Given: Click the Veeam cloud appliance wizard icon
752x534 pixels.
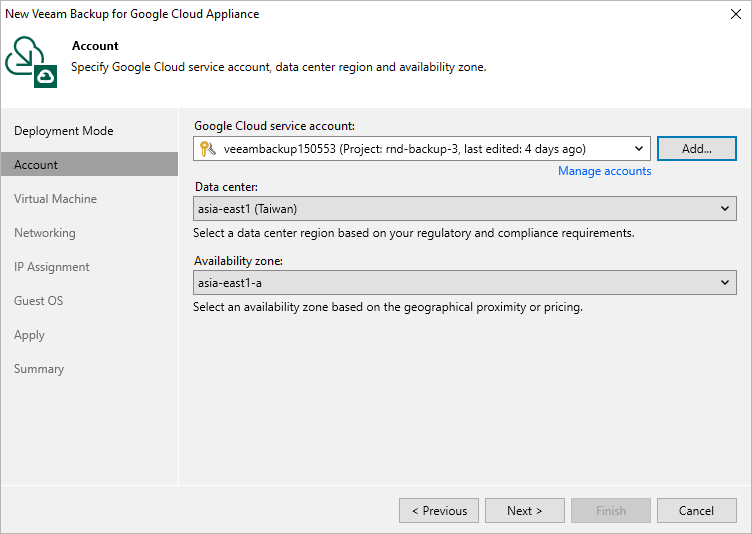Looking at the screenshot, I should pyautogui.click(x=31, y=62).
